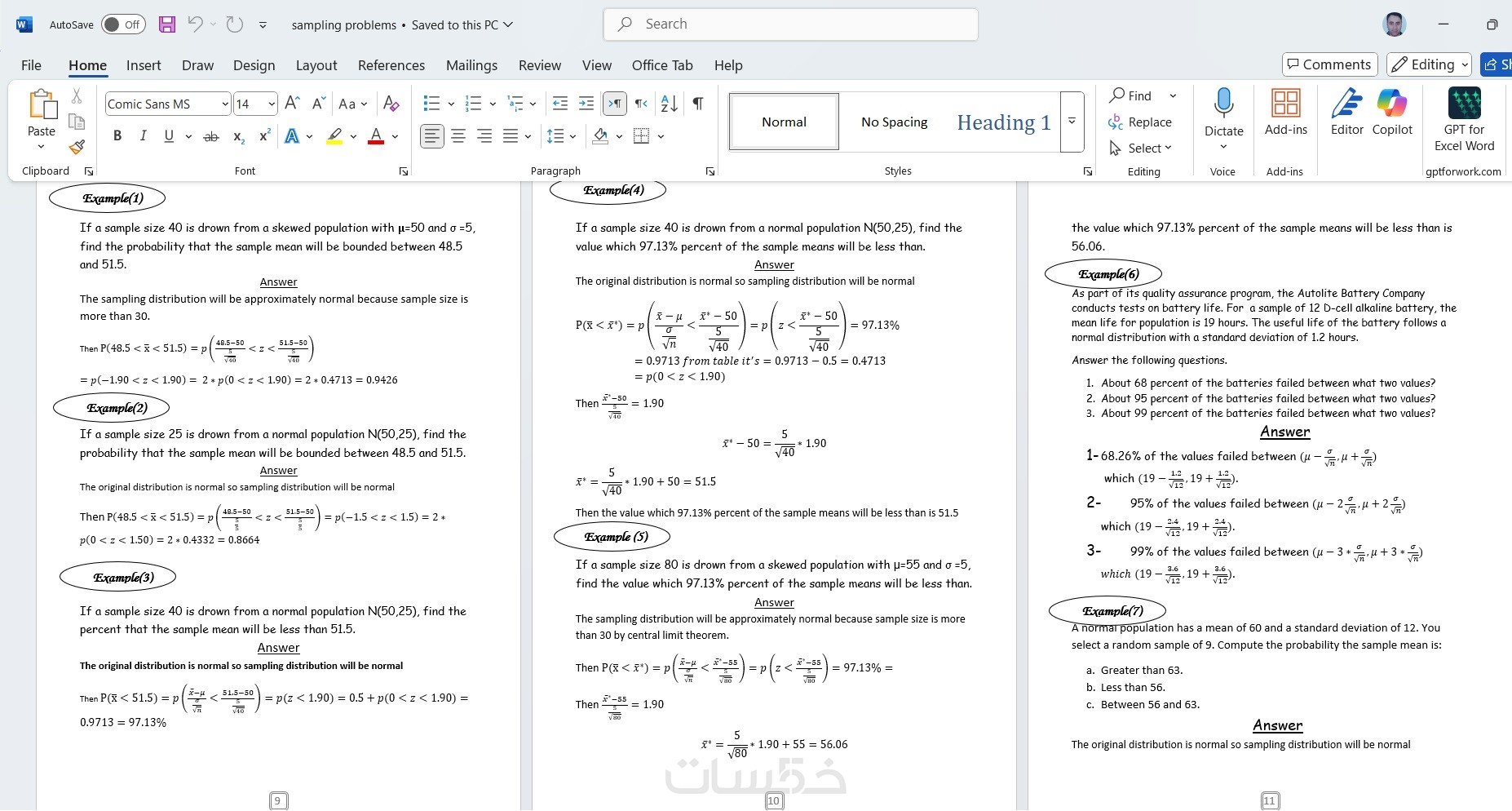Clear all formatting icon
The width and height of the screenshot is (1512, 811).
(391, 104)
